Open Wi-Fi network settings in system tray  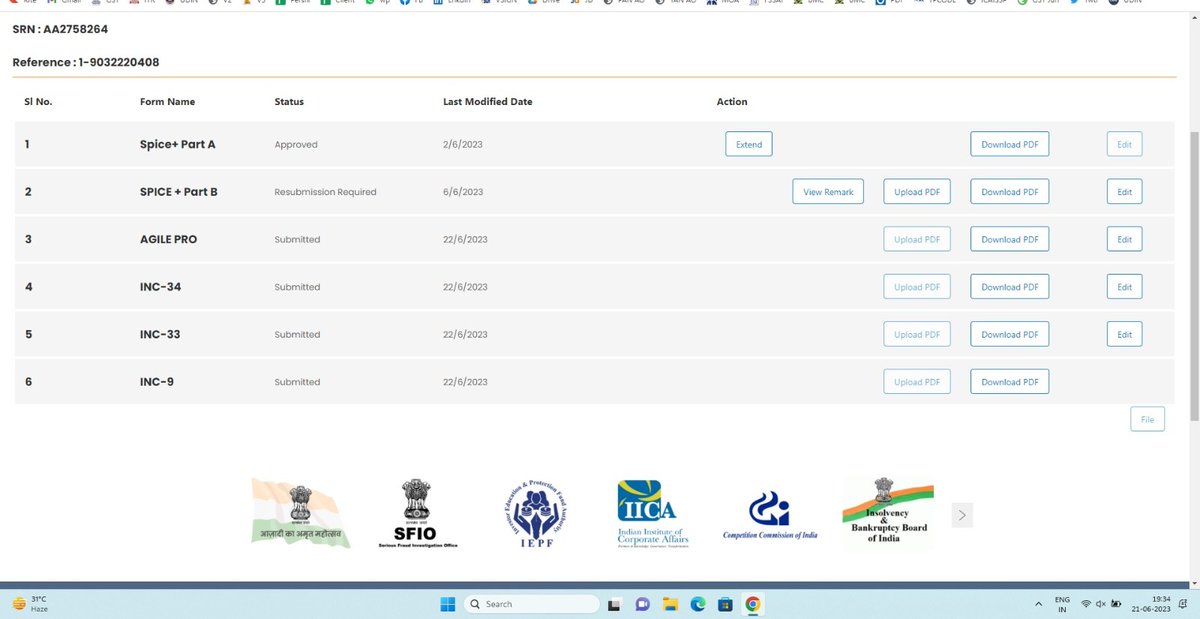click(x=1087, y=604)
